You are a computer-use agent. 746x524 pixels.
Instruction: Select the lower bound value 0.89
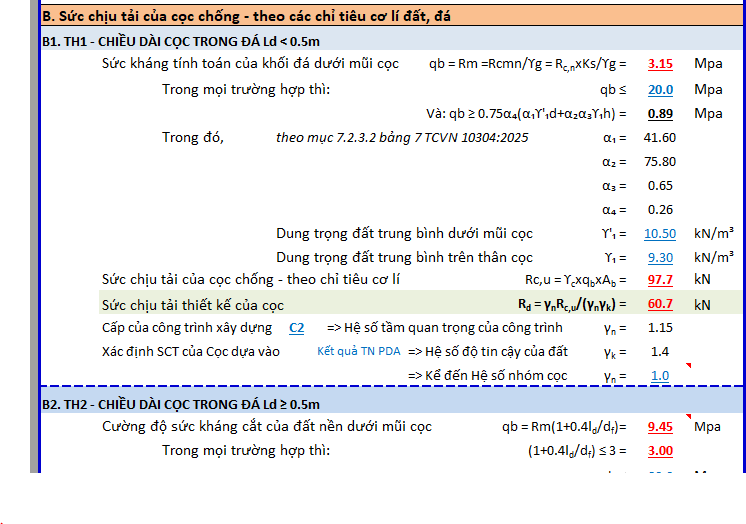660,114
